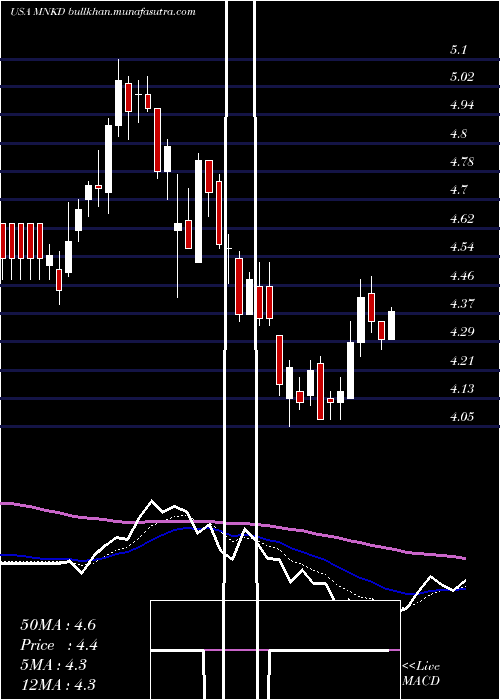Click the 4.94 price axis label
500x700 pixels.
[x=462, y=105]
